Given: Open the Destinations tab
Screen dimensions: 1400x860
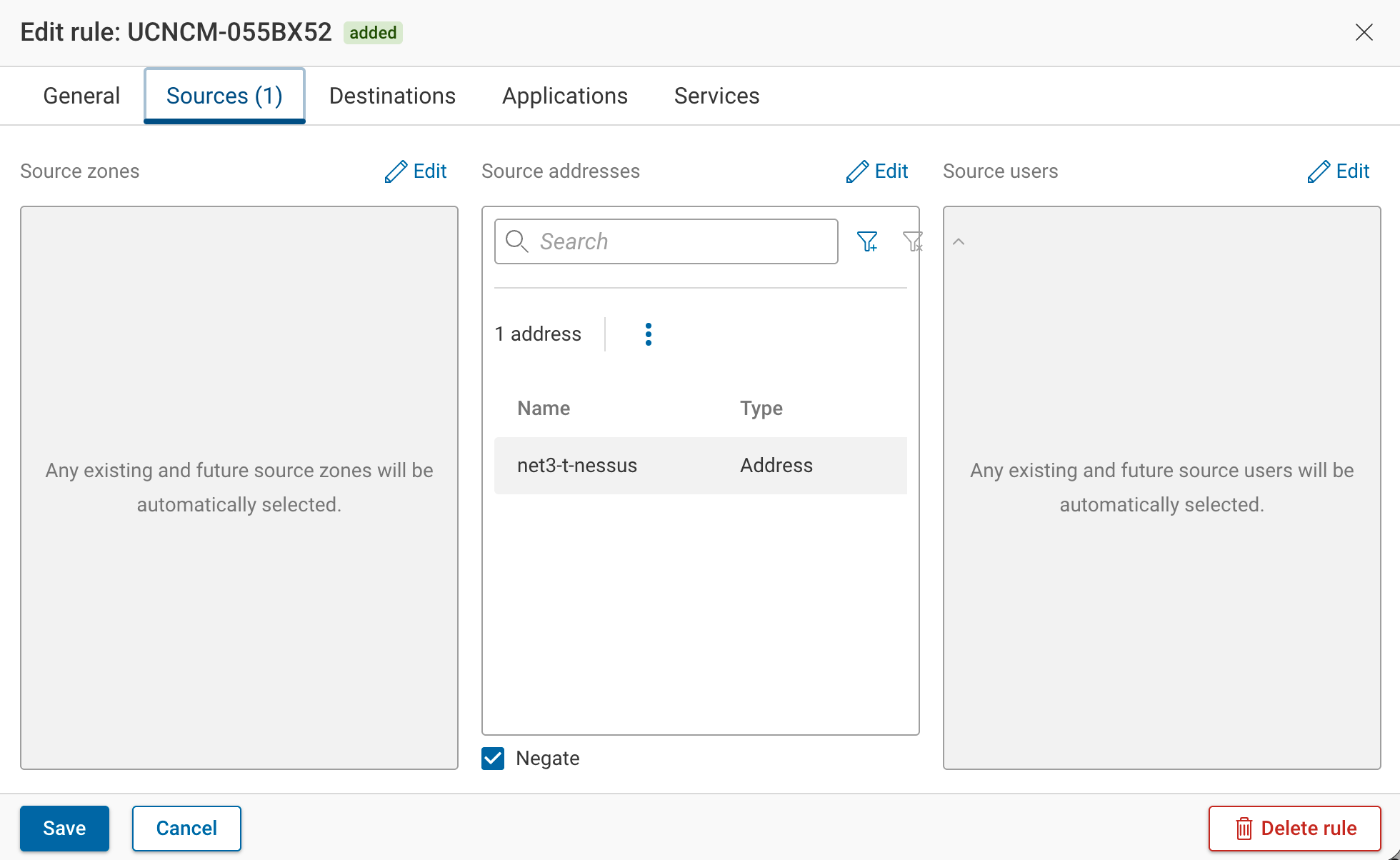Looking at the screenshot, I should pyautogui.click(x=392, y=96).
